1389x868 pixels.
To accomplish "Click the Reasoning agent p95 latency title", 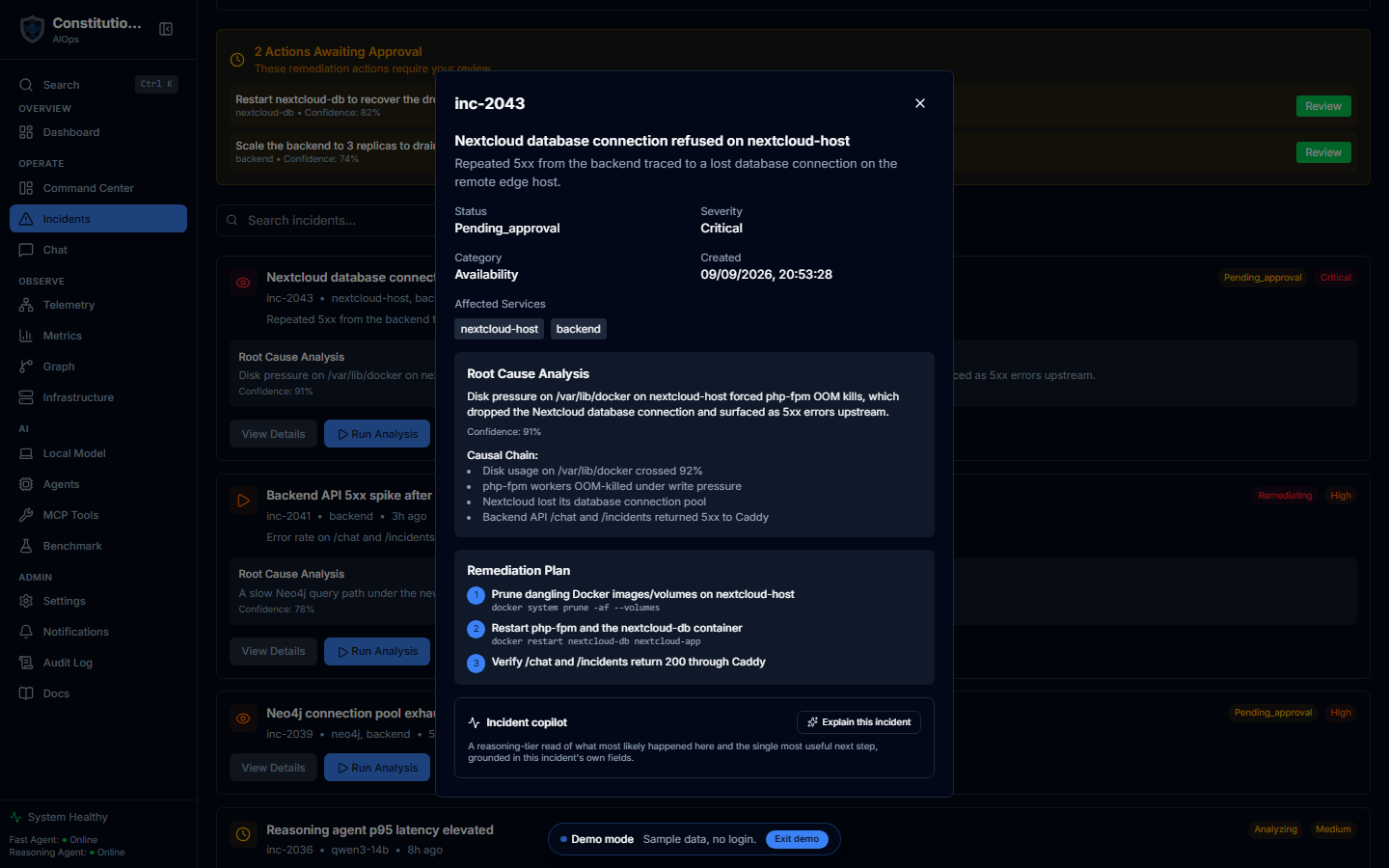I will (x=380, y=829).
